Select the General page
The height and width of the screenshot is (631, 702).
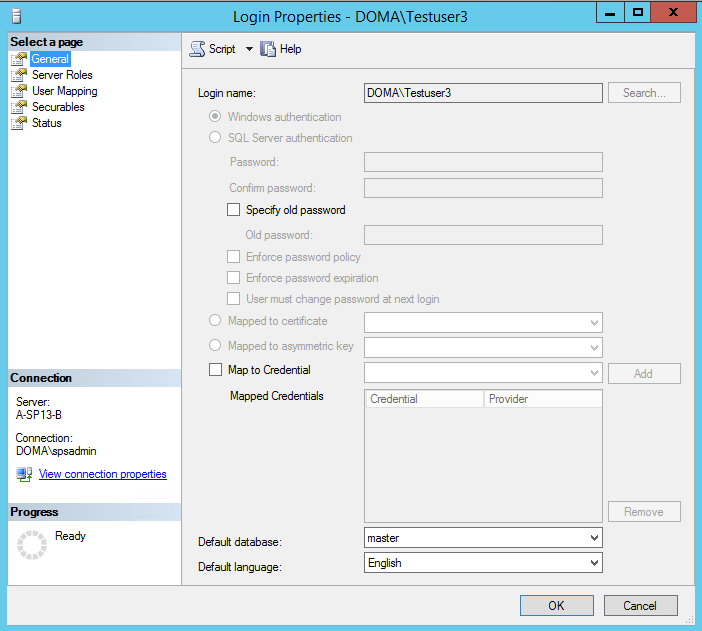click(50, 59)
